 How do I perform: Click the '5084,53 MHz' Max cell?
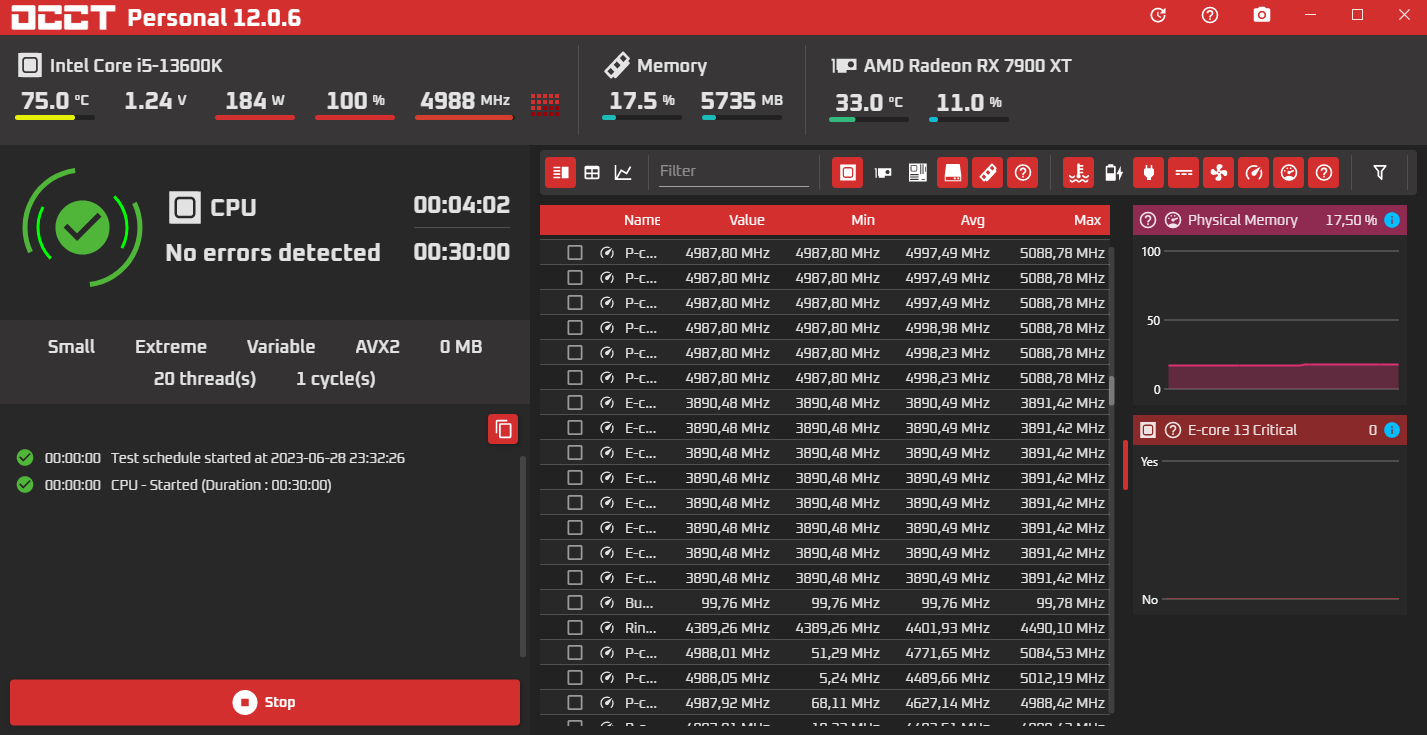(x=1063, y=653)
